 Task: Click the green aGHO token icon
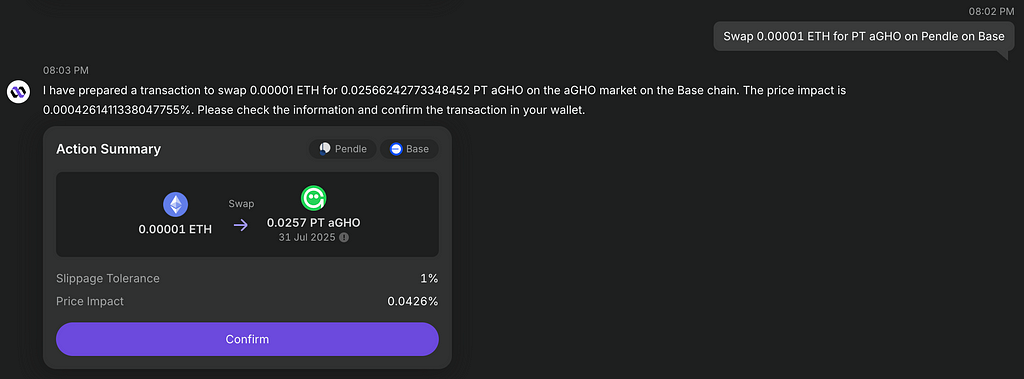click(x=313, y=198)
